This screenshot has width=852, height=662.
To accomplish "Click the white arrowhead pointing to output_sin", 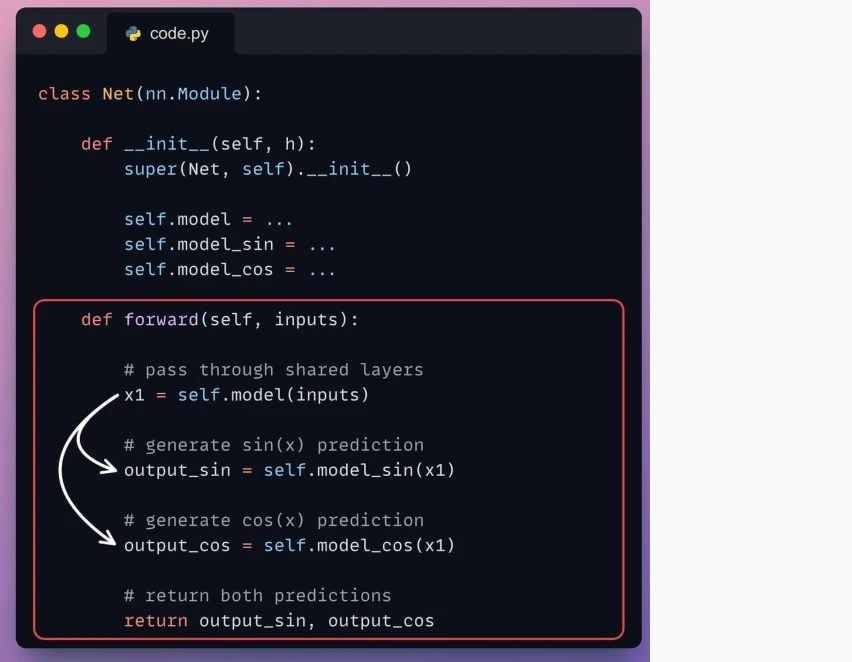I will tap(109, 468).
